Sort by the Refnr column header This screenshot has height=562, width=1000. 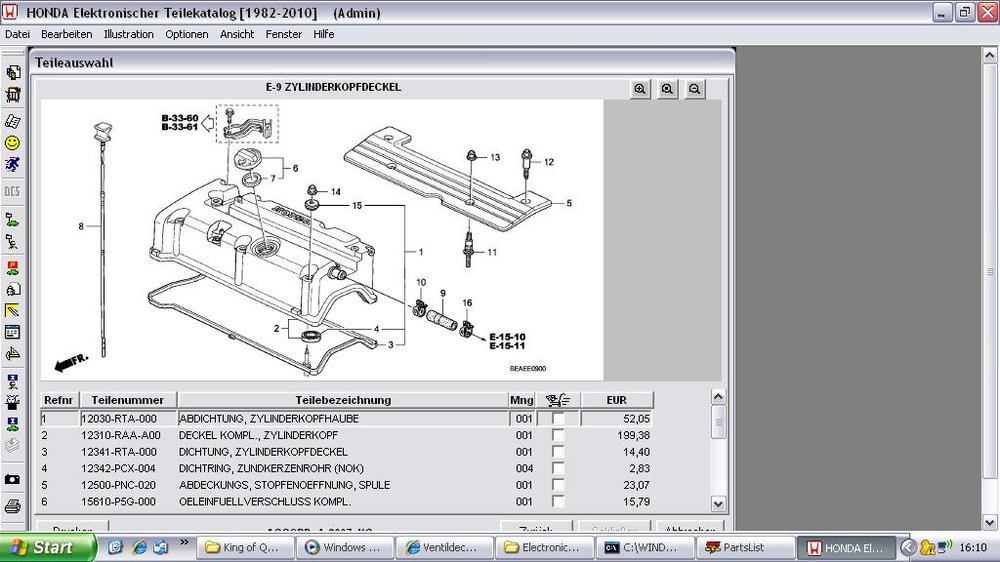(x=59, y=400)
